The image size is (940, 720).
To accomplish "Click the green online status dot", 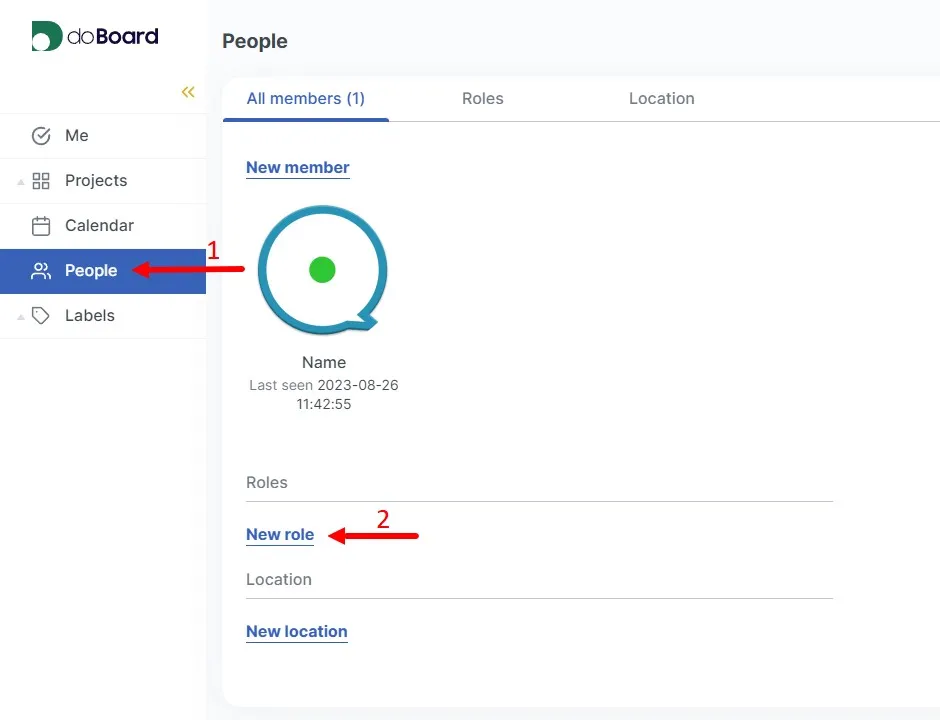I will pos(322,269).
